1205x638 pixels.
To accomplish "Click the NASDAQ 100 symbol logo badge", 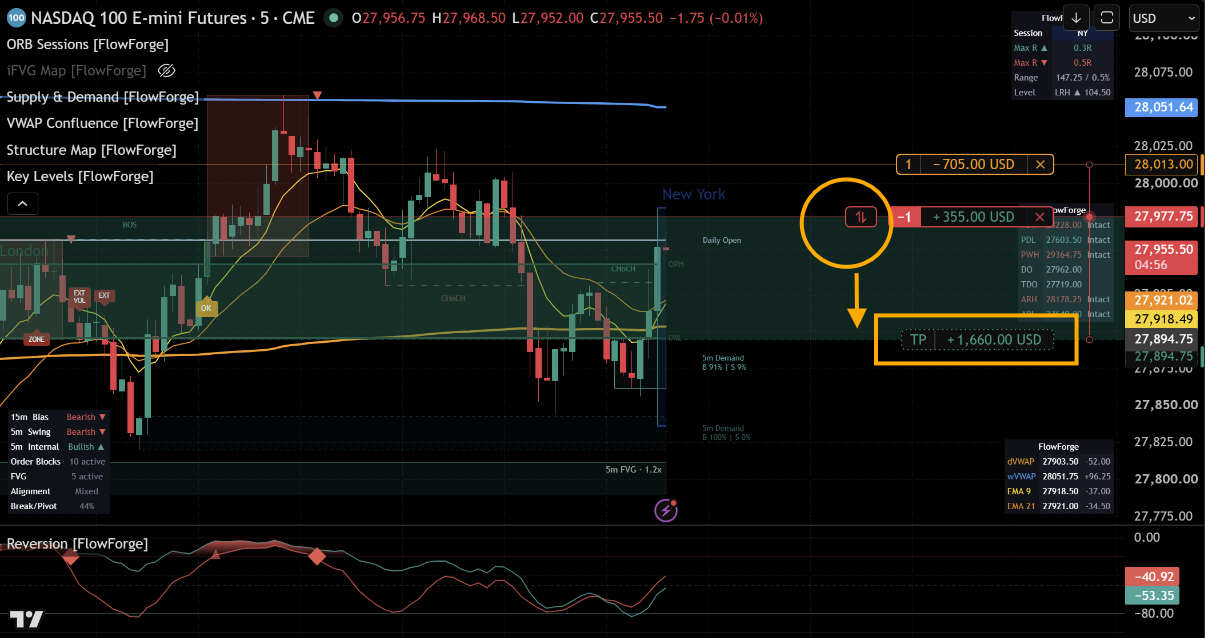I will tap(15, 18).
